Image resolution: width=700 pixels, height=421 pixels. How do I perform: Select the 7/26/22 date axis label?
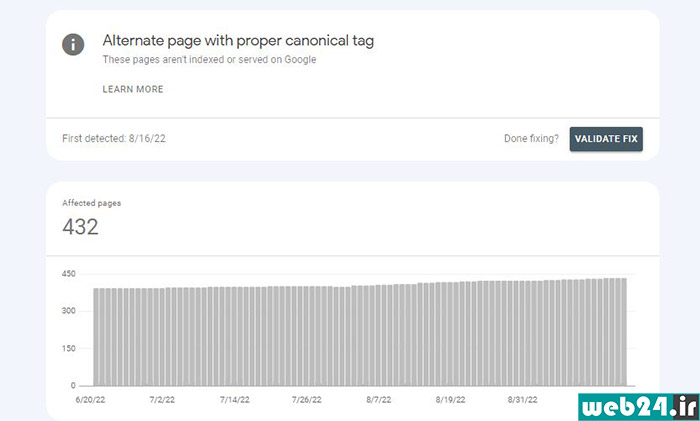(307, 400)
